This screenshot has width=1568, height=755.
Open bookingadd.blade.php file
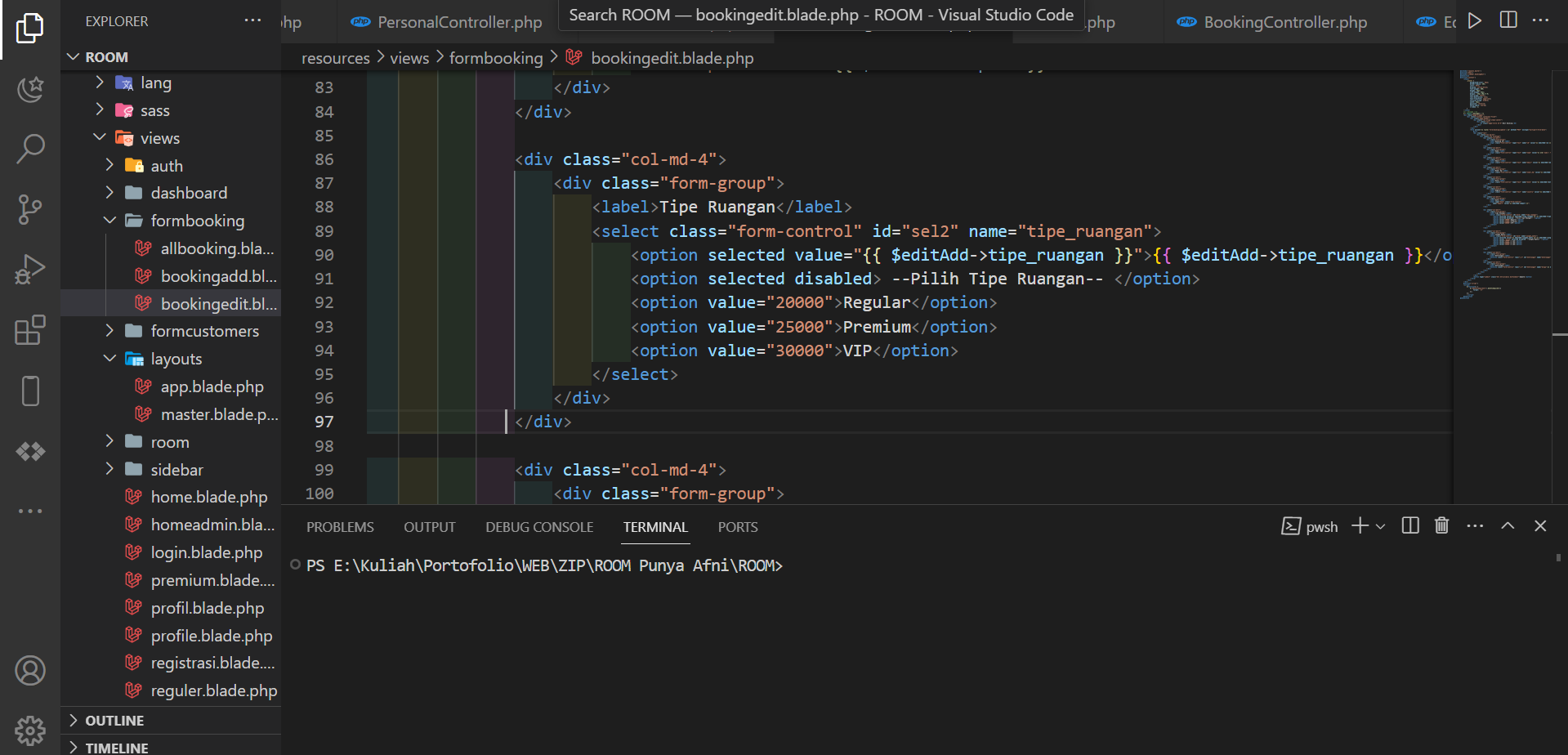(x=171, y=276)
